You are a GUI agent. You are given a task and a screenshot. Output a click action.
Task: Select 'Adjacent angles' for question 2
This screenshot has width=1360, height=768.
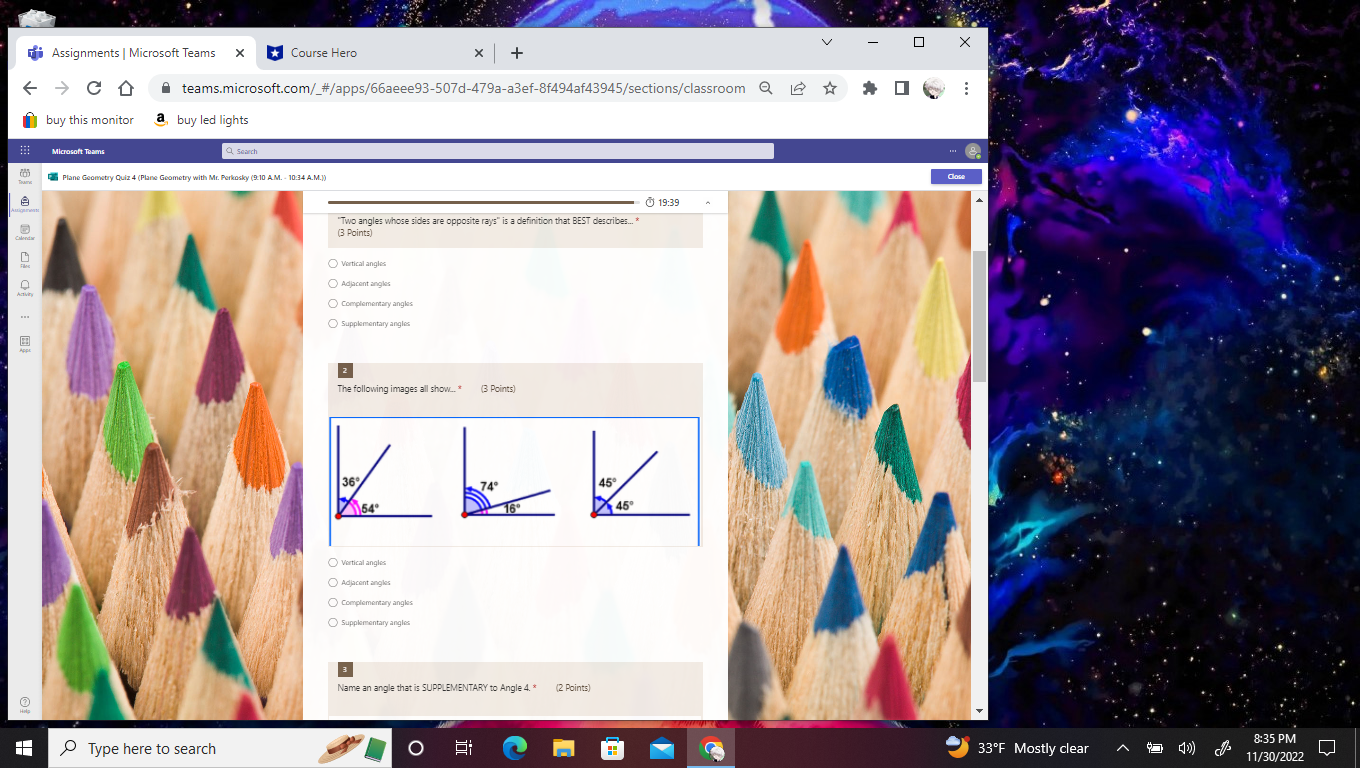[332, 582]
